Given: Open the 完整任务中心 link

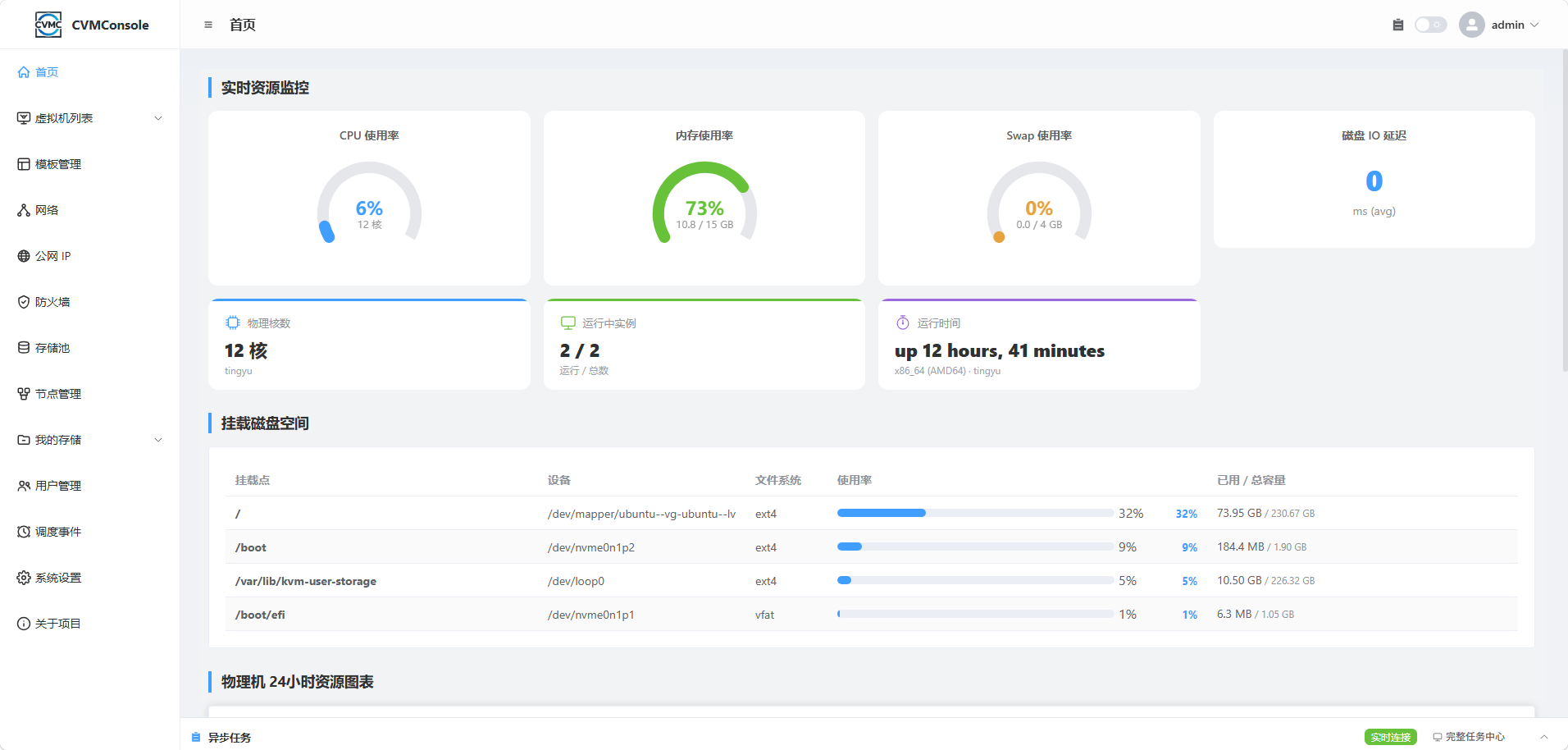Looking at the screenshot, I should [x=1469, y=737].
